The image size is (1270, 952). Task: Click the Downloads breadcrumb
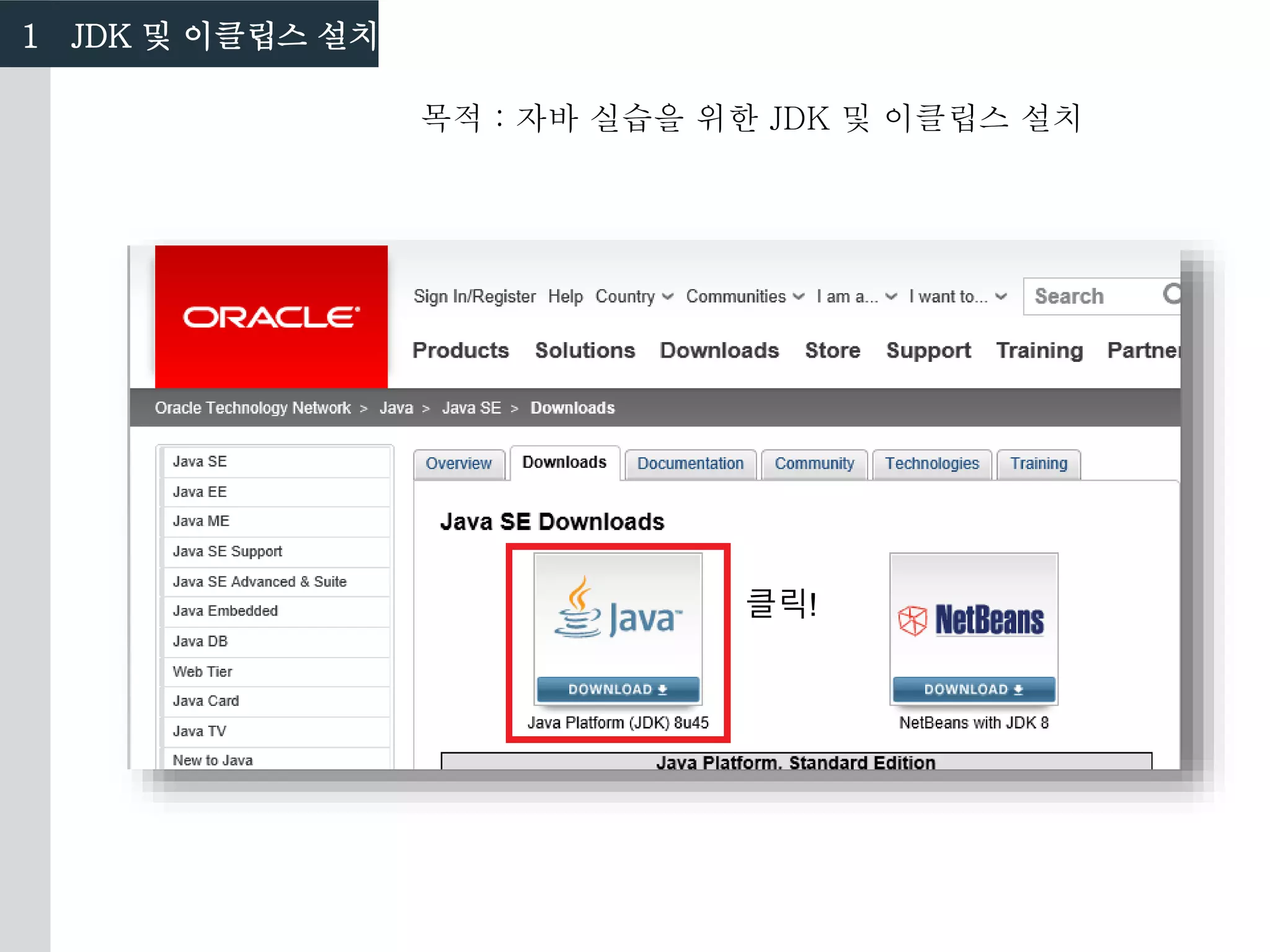(x=572, y=408)
